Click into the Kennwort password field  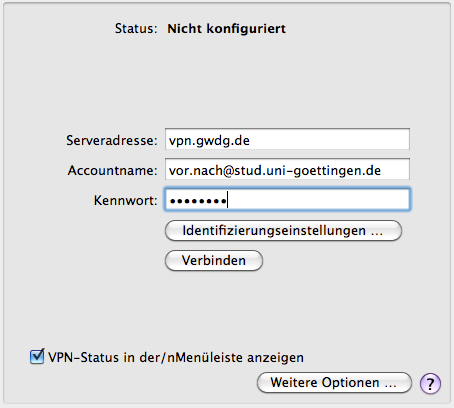point(287,199)
